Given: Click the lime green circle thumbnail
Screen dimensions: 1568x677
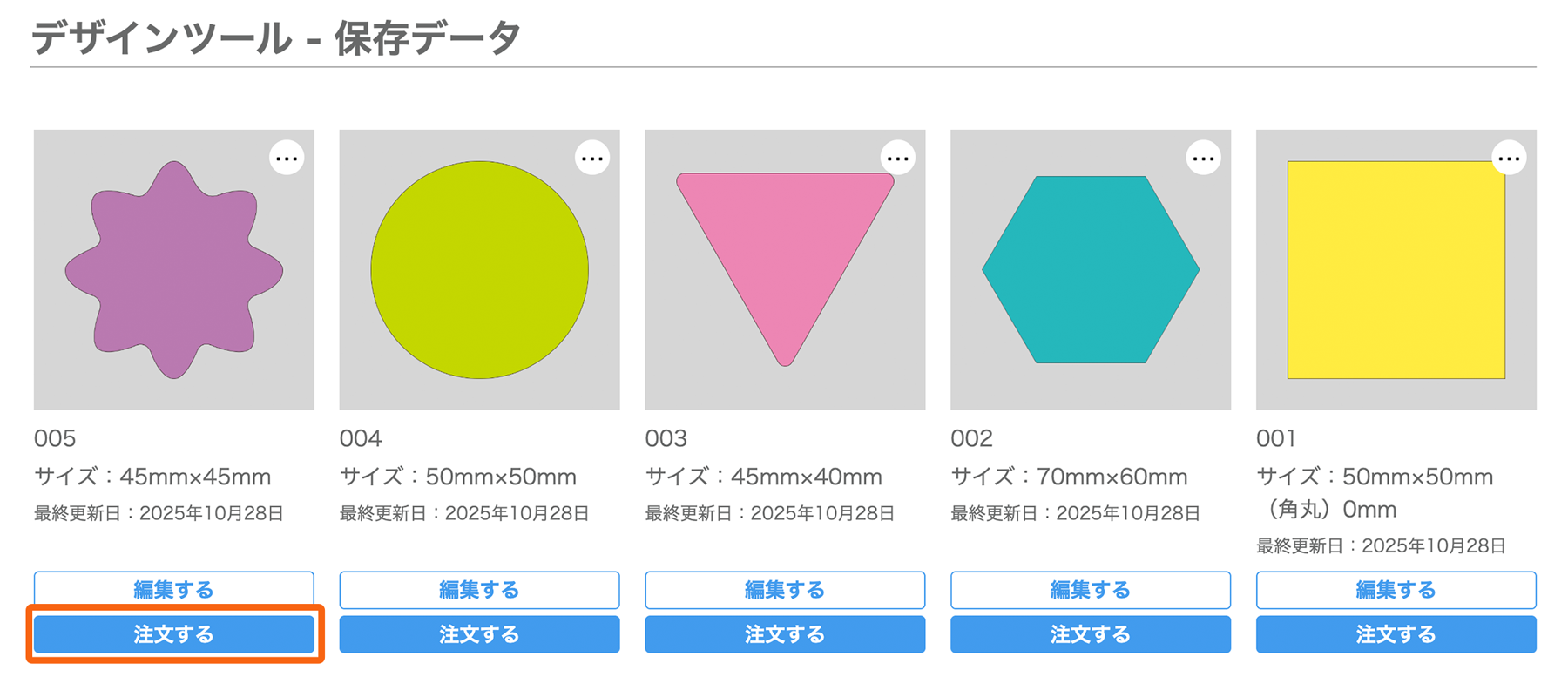Looking at the screenshot, I should point(479,270).
